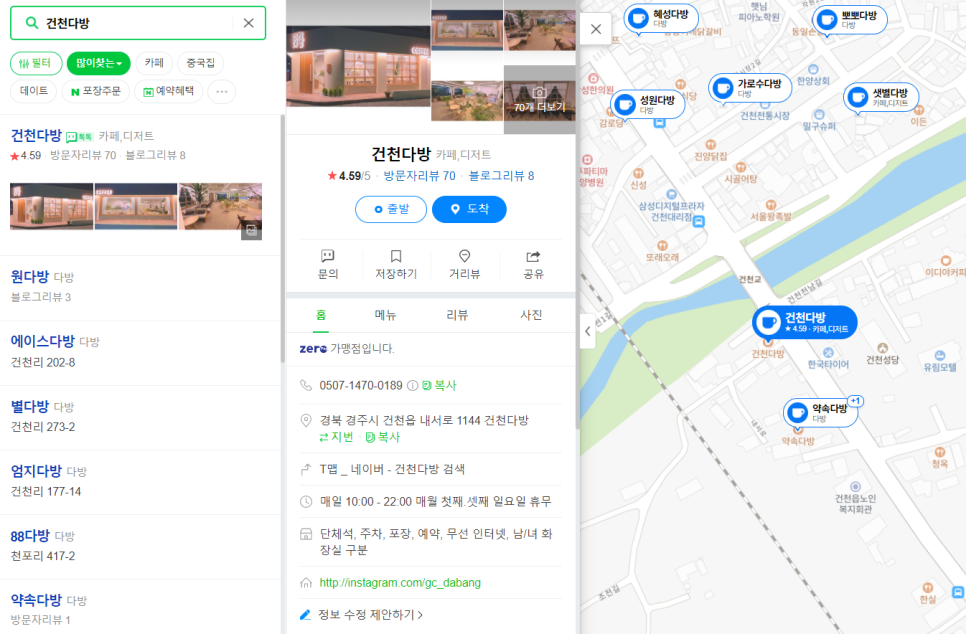The width and height of the screenshot is (966, 634).
Task: Click the 진양닭집 restaurant map icon
Action: click(710, 145)
